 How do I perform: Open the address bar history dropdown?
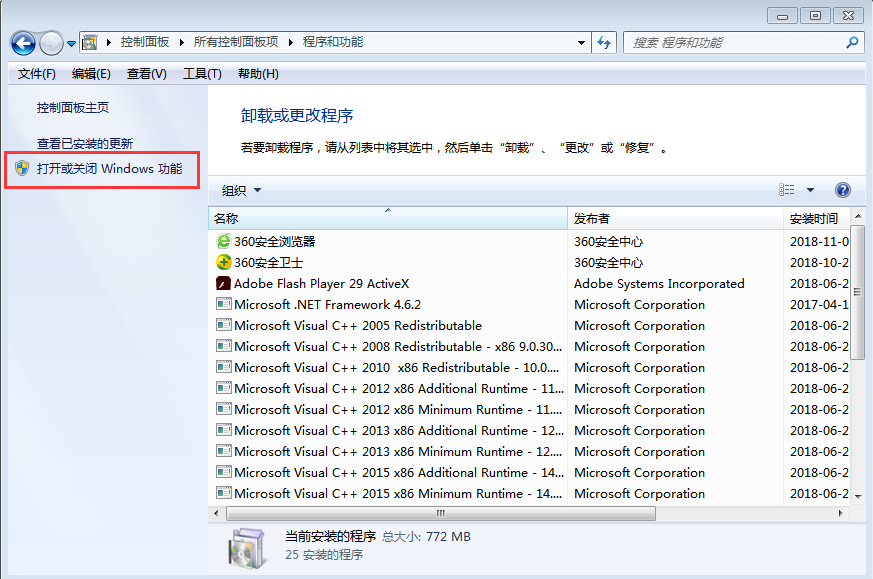click(581, 42)
